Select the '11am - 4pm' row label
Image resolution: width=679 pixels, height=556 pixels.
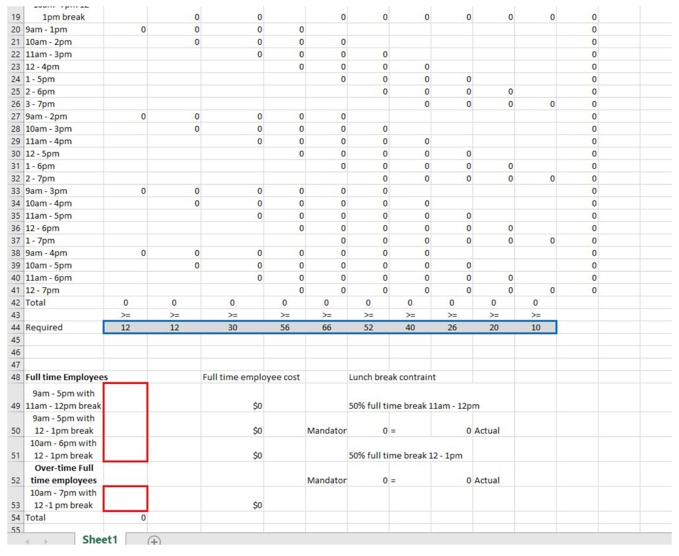(x=48, y=141)
